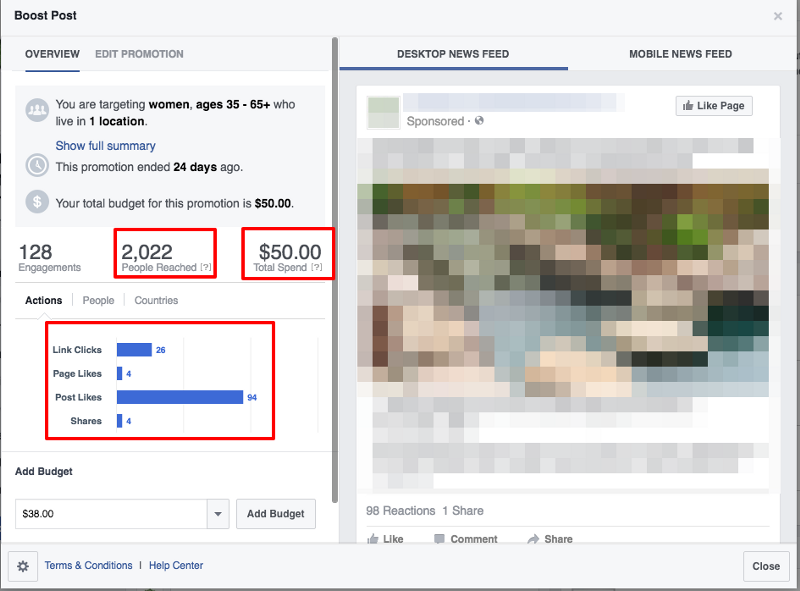Viewport: 800px width, 591px height.
Task: Click the Close button at the bottom
Action: point(766,566)
